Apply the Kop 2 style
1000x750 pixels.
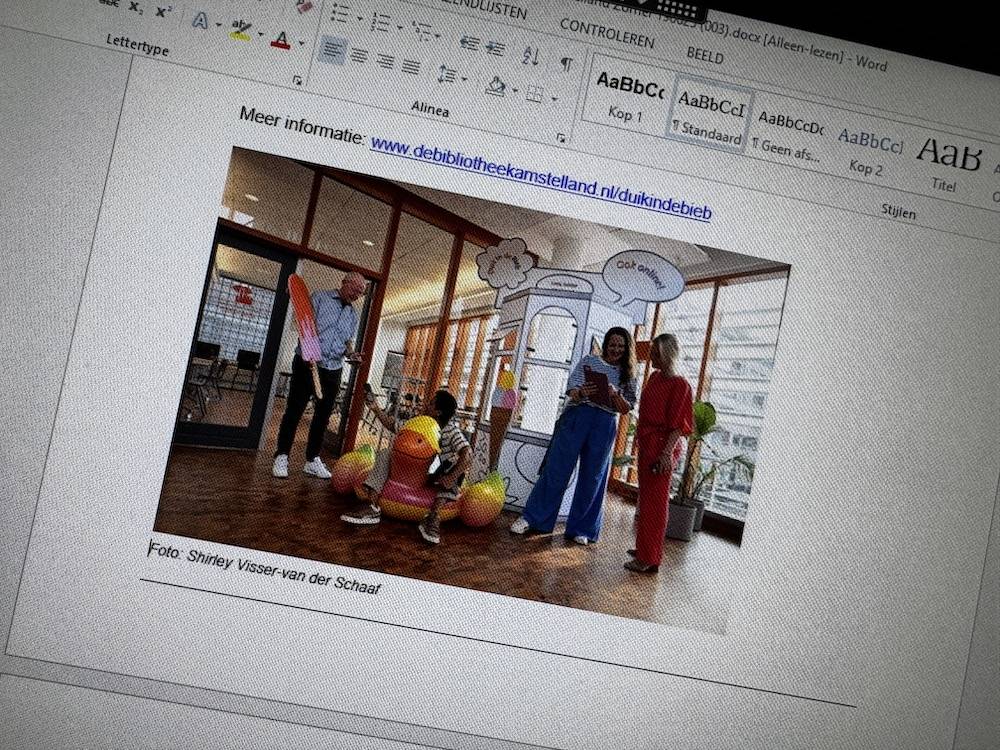[x=869, y=152]
